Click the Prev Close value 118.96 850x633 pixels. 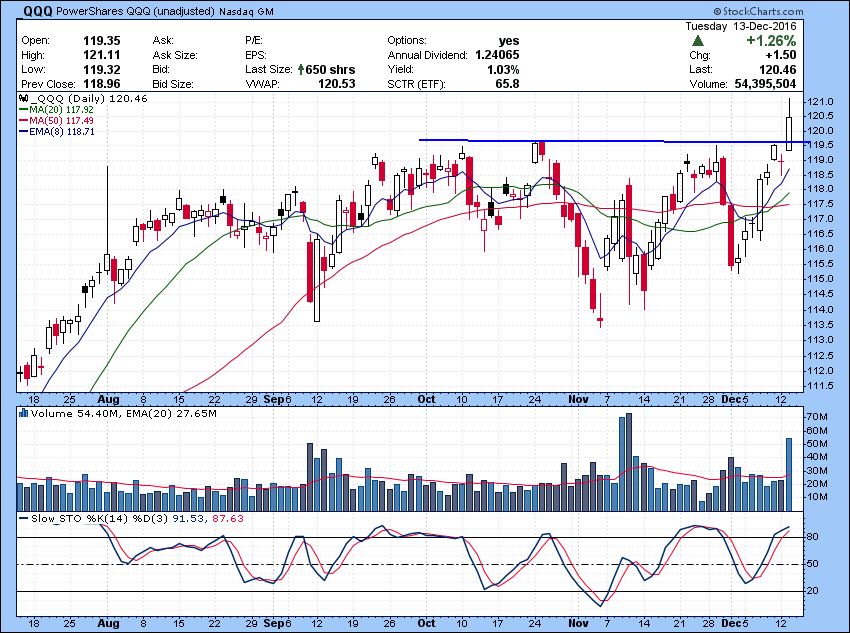coord(102,84)
